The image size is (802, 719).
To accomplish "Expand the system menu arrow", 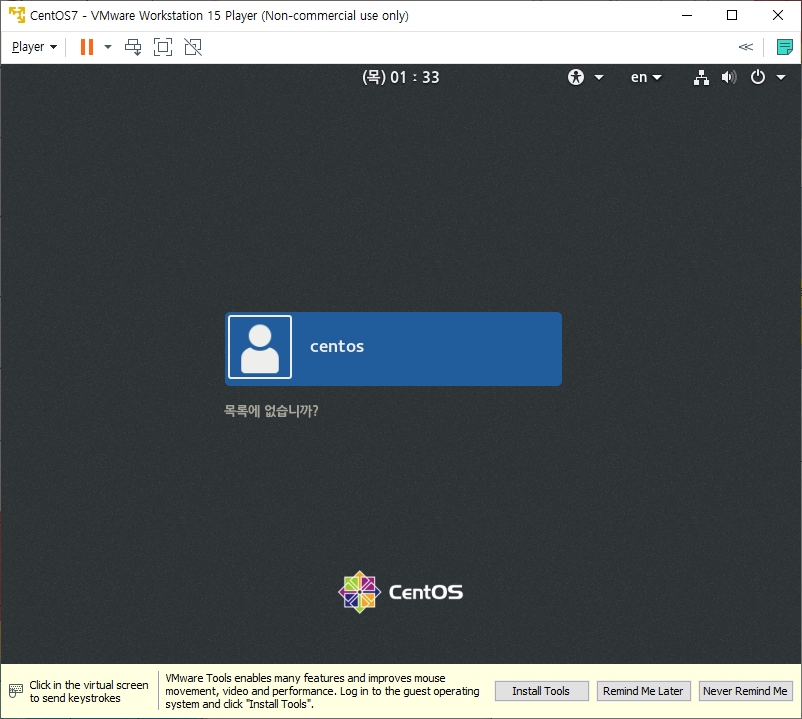I will click(781, 78).
